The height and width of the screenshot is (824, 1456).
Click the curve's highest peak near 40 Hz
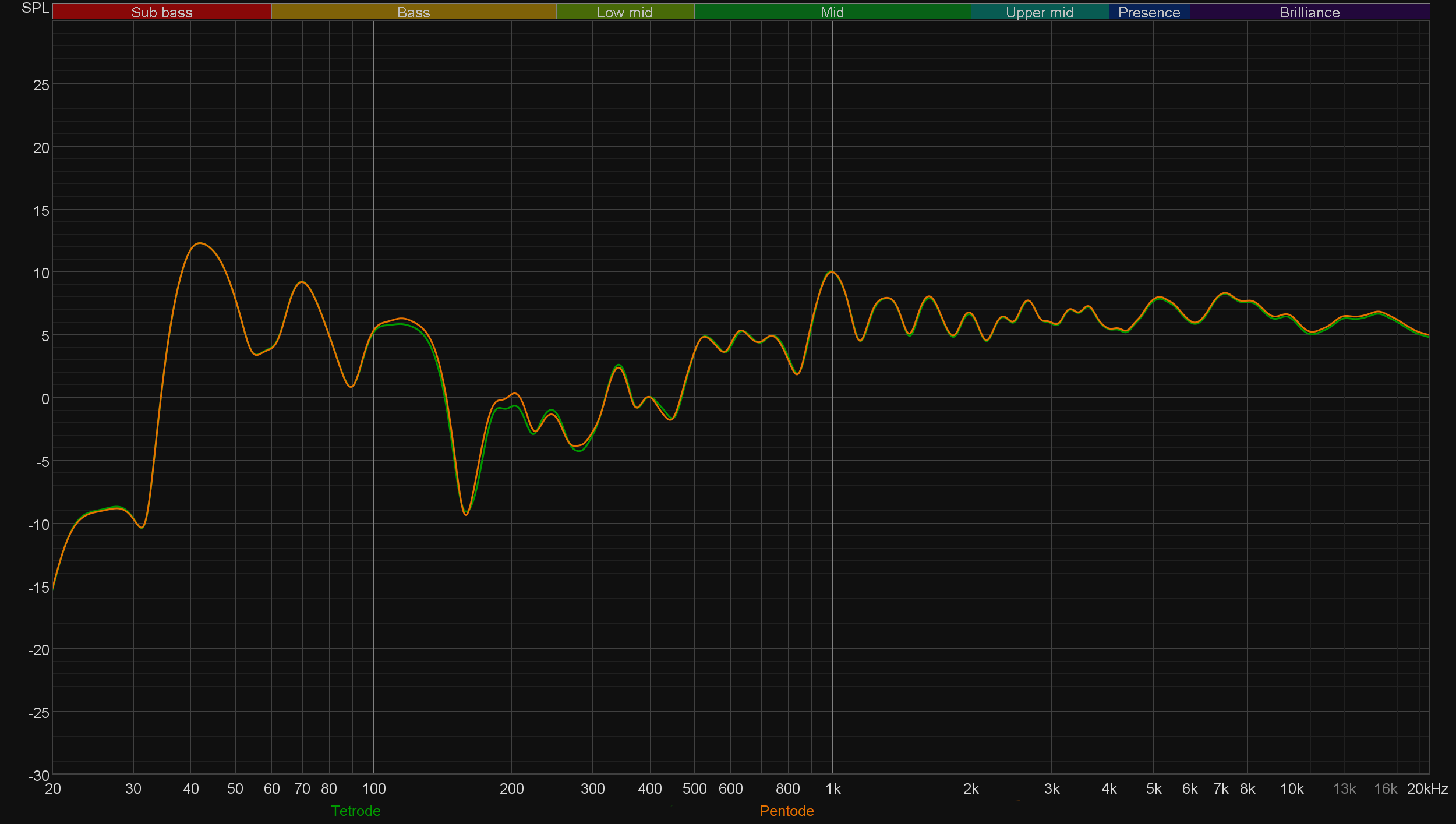(x=200, y=243)
